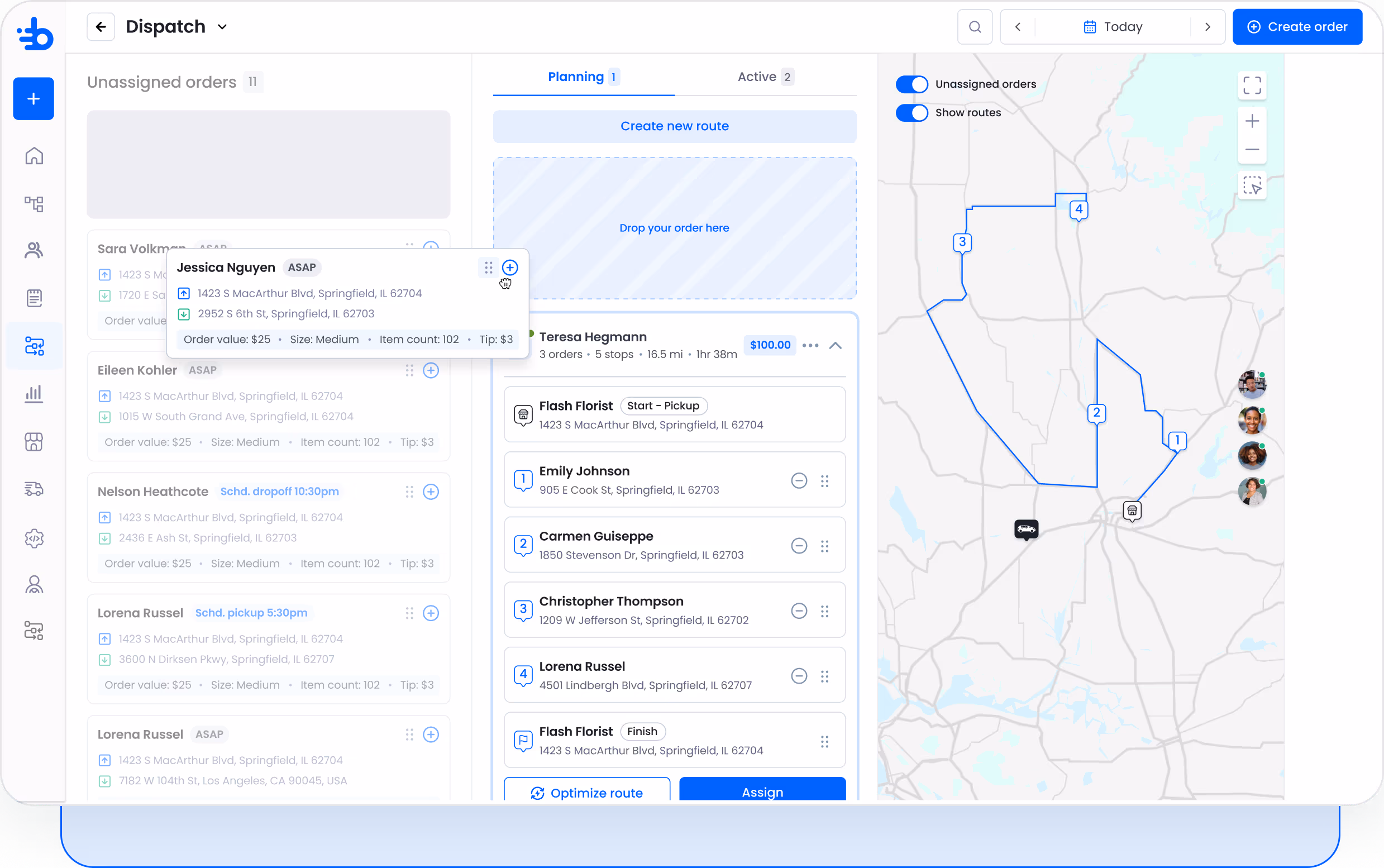This screenshot has height=868, width=1384.
Task: Go to next day arrow
Action: 1207,27
